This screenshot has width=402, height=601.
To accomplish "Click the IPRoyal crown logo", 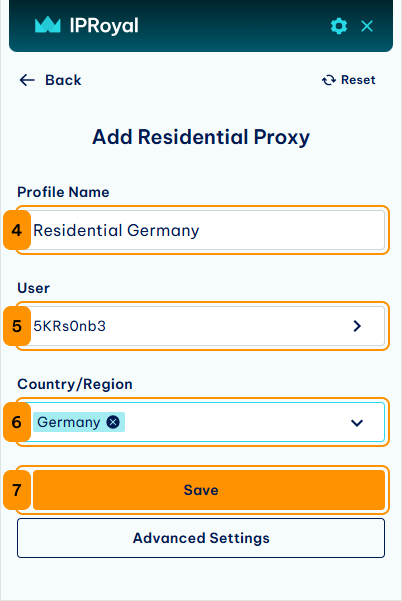I will (48, 25).
